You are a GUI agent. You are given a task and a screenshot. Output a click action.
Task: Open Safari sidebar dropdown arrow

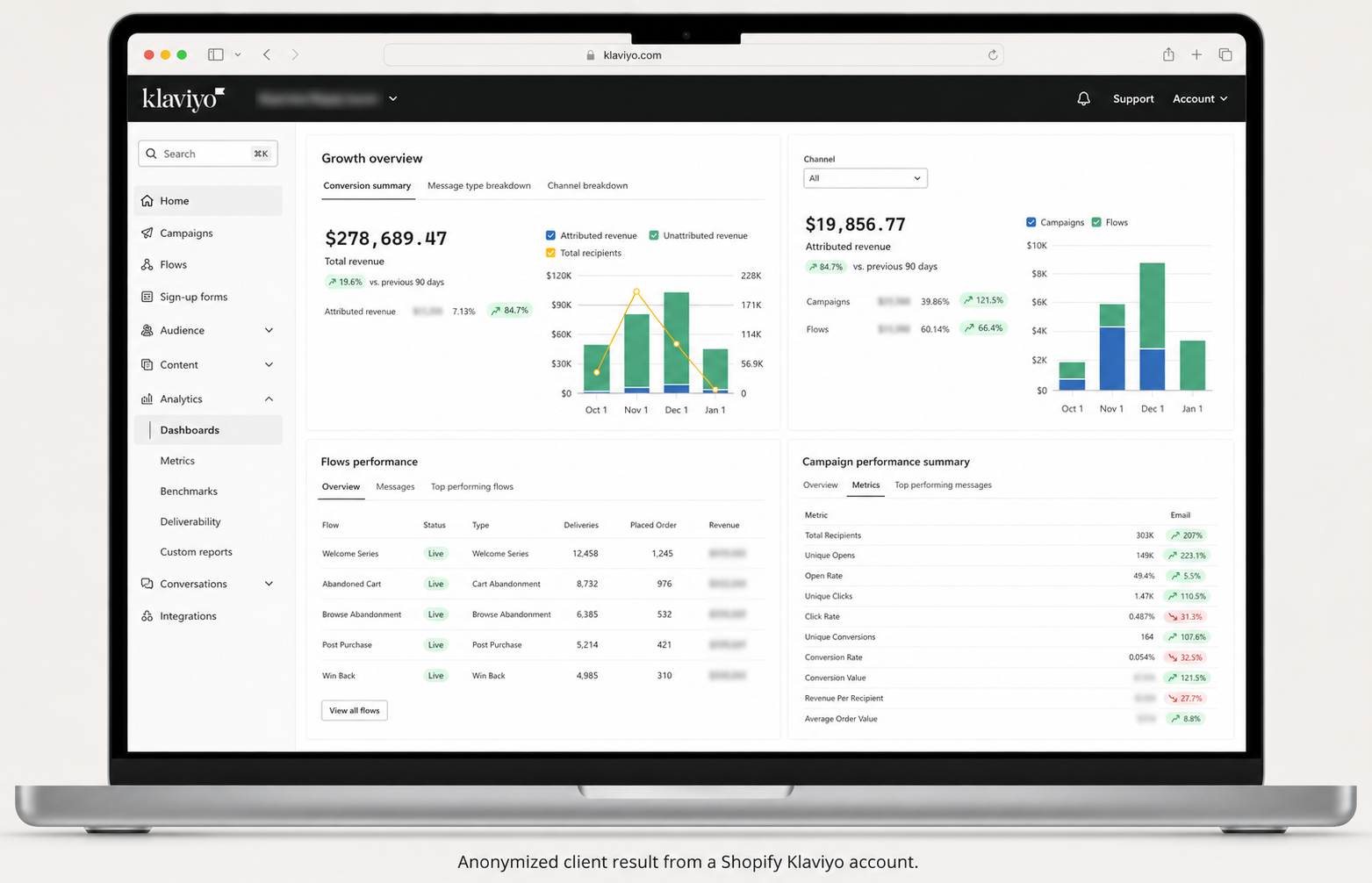pyautogui.click(x=238, y=54)
